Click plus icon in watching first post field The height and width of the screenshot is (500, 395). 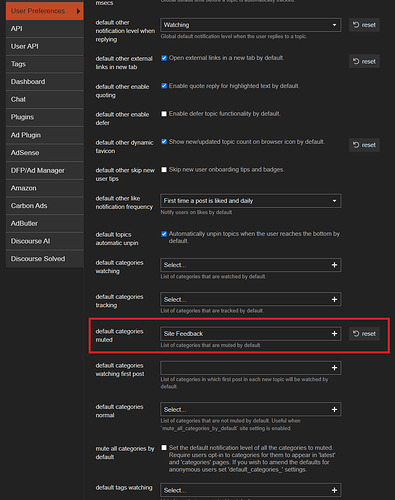334,368
